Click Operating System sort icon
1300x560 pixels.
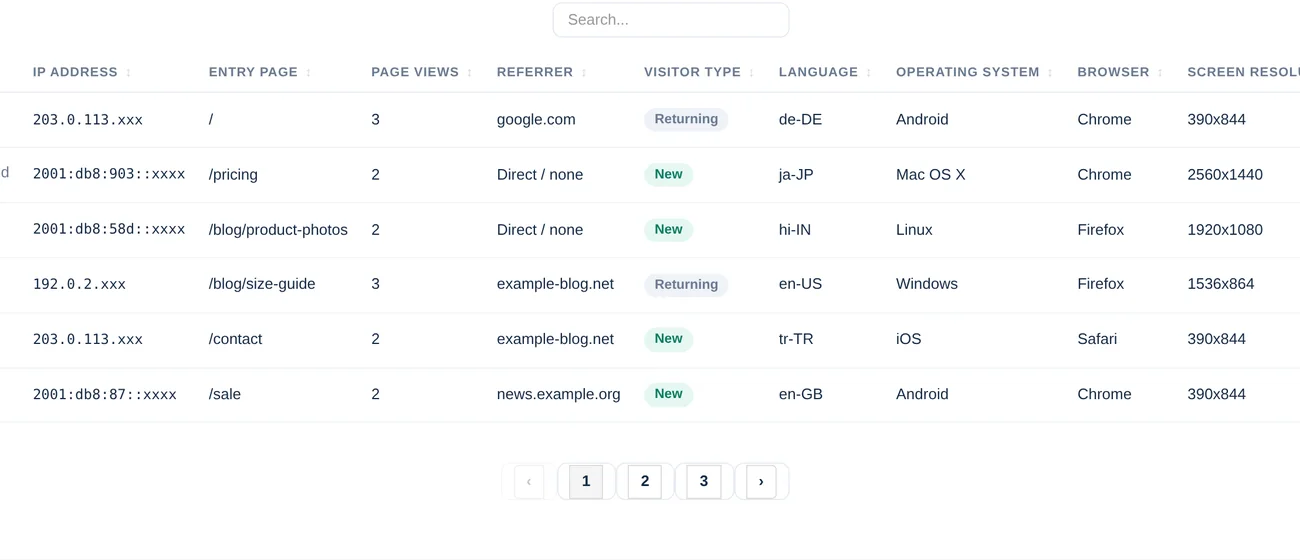click(1050, 73)
